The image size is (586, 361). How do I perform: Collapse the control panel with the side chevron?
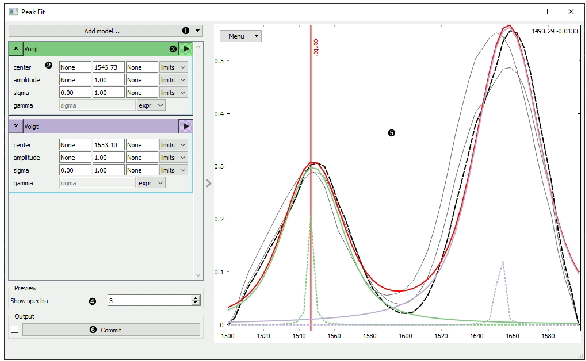click(x=209, y=183)
